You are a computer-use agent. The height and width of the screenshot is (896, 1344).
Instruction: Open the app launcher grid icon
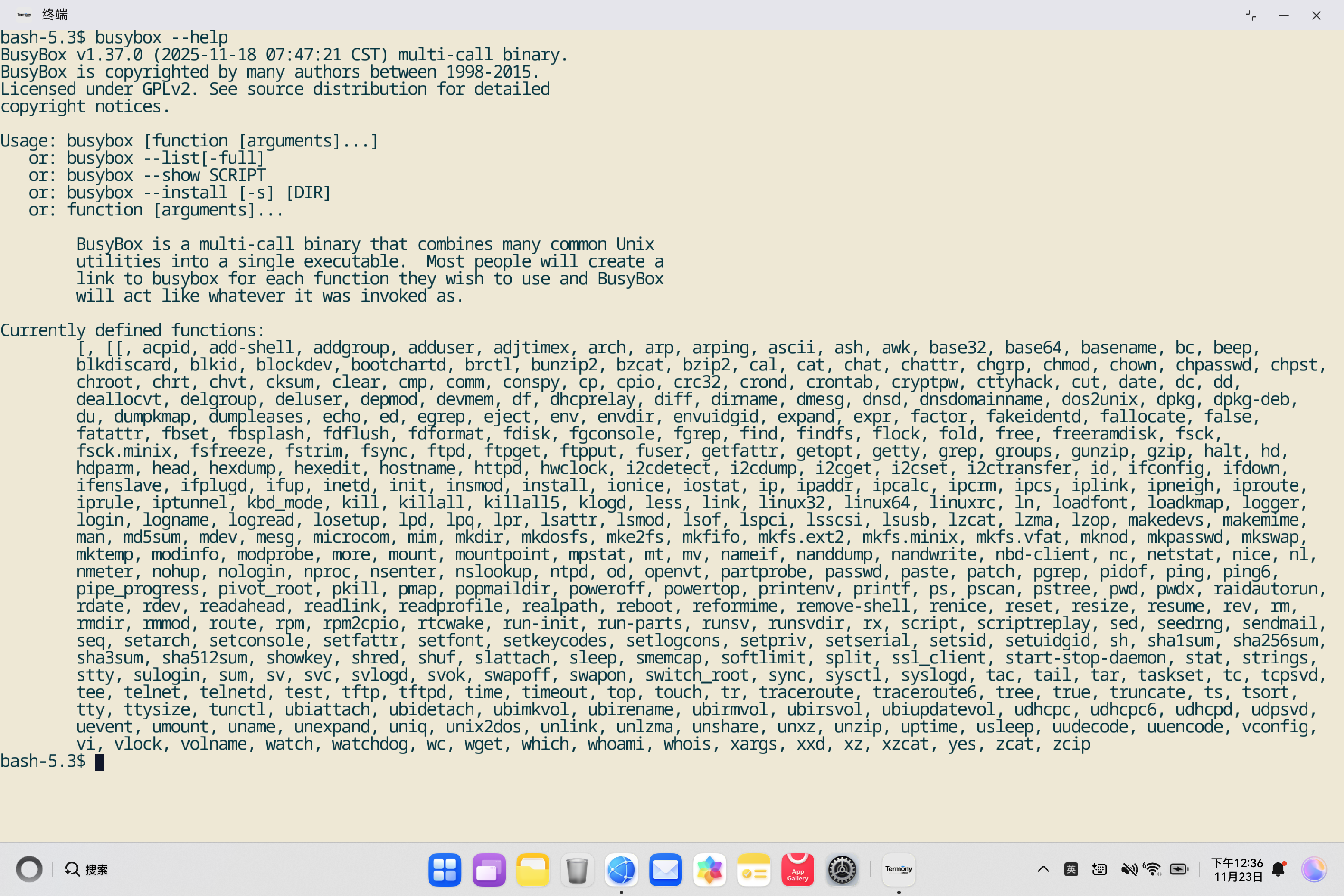pyautogui.click(x=445, y=869)
